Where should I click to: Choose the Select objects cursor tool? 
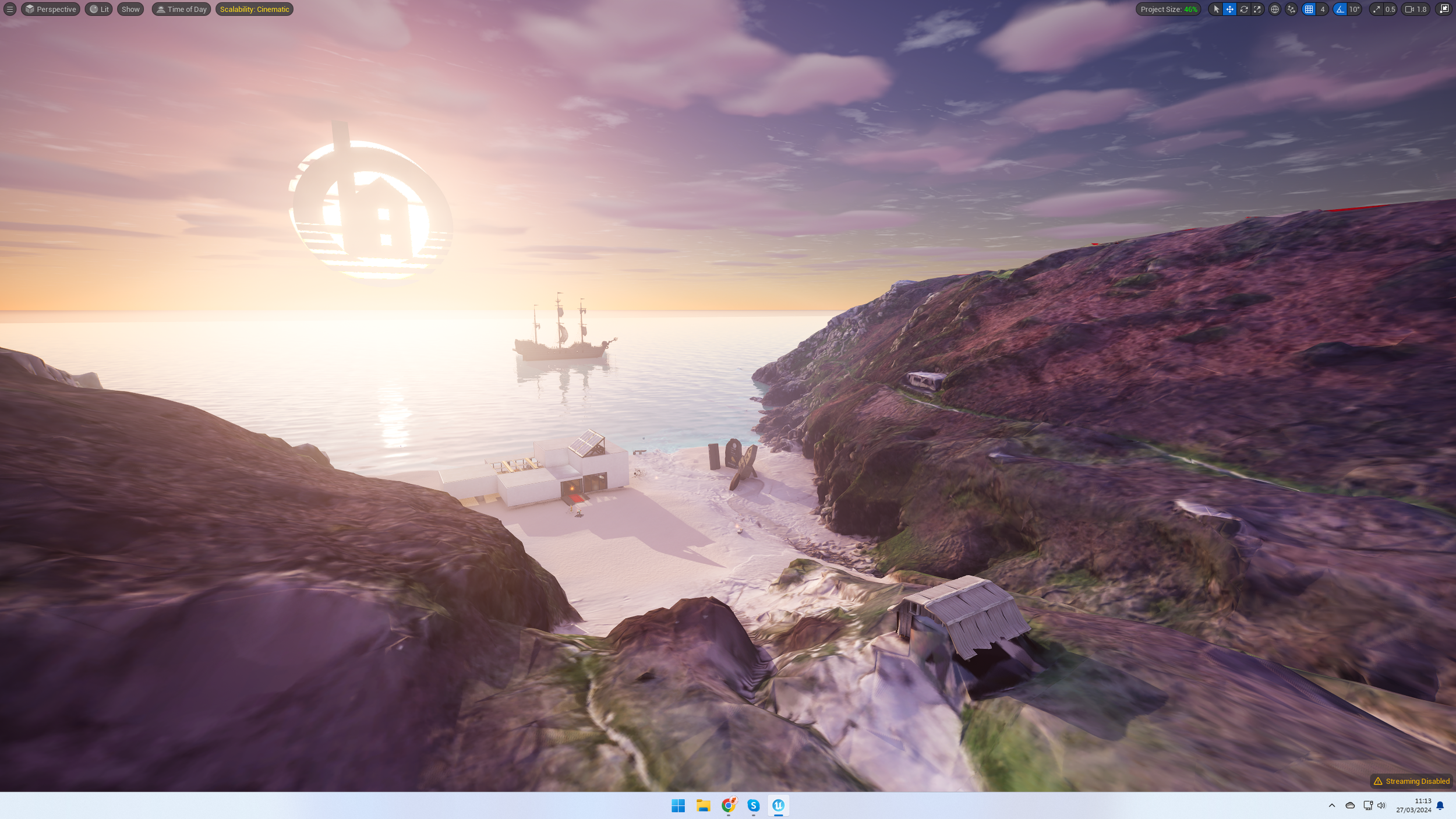(x=1216, y=9)
